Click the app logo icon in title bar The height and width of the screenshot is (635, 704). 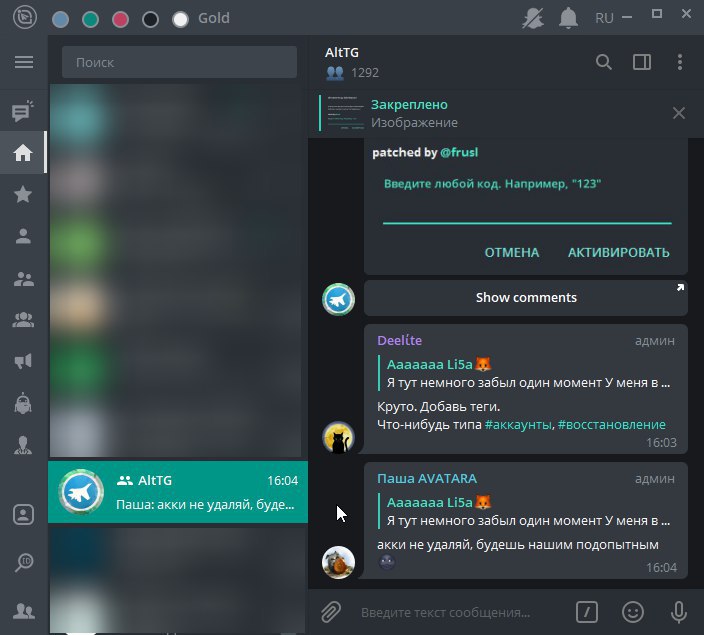coord(25,18)
